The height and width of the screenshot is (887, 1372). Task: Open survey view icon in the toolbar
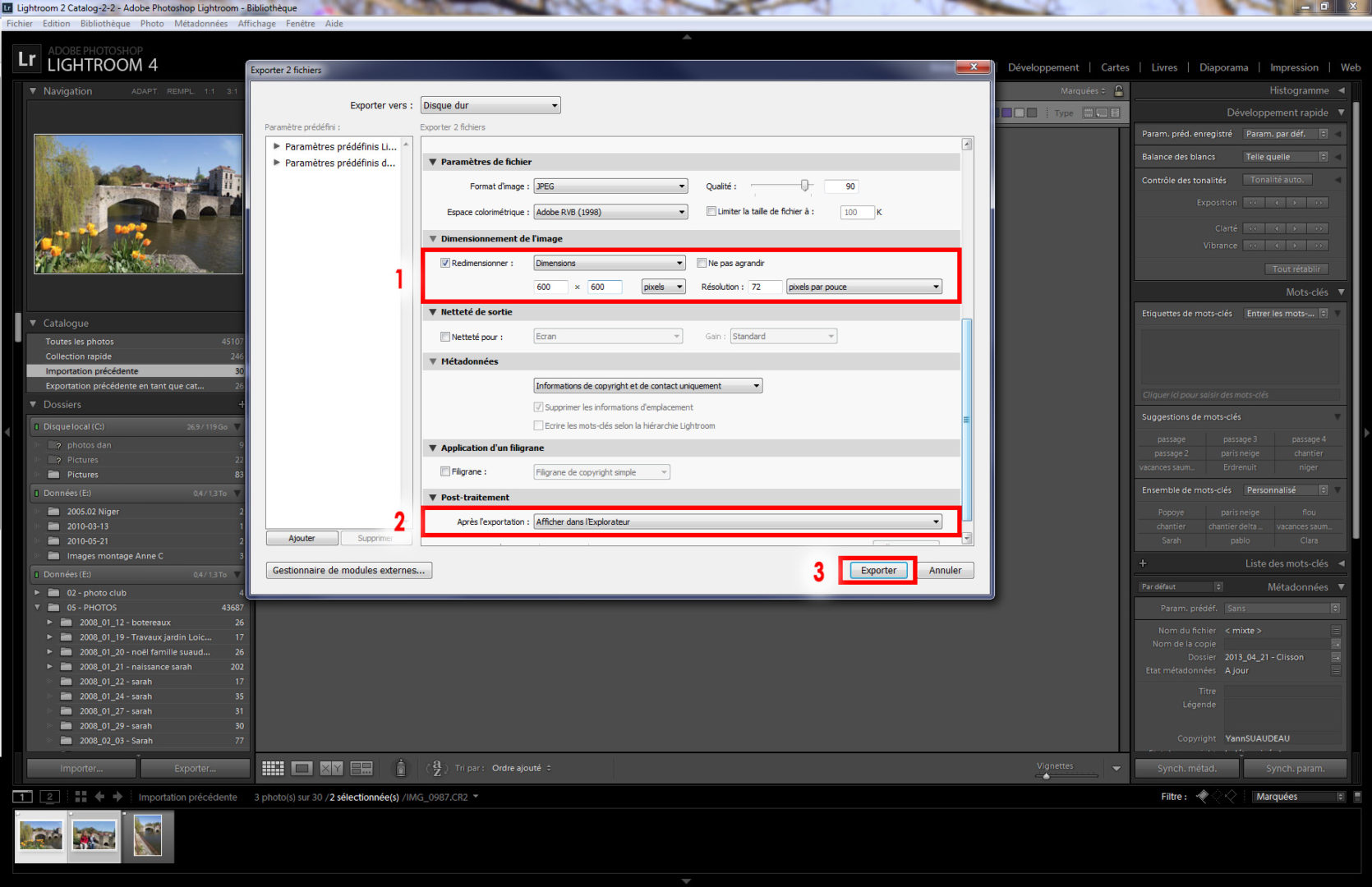point(361,769)
